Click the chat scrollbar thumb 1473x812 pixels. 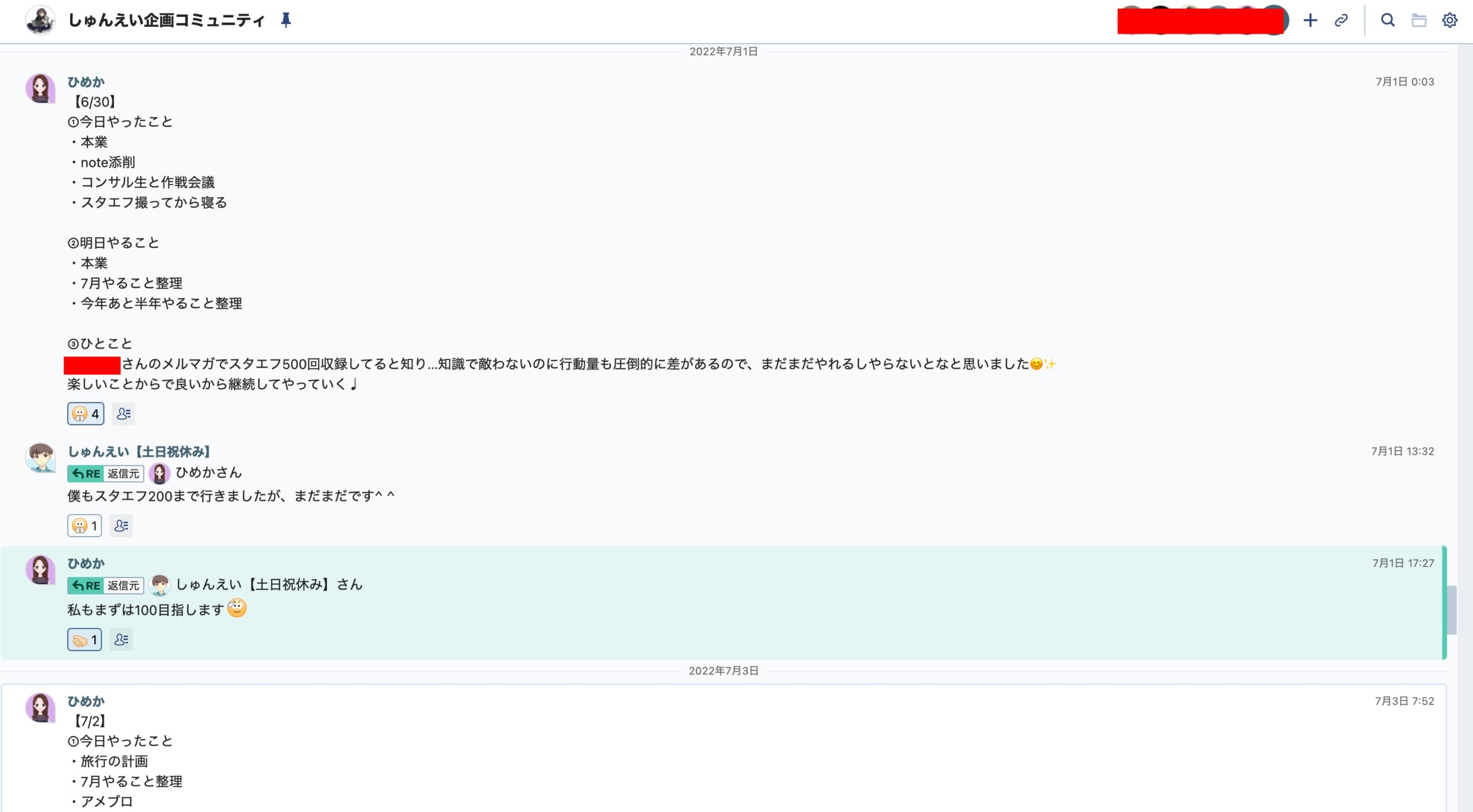pyautogui.click(x=1452, y=610)
